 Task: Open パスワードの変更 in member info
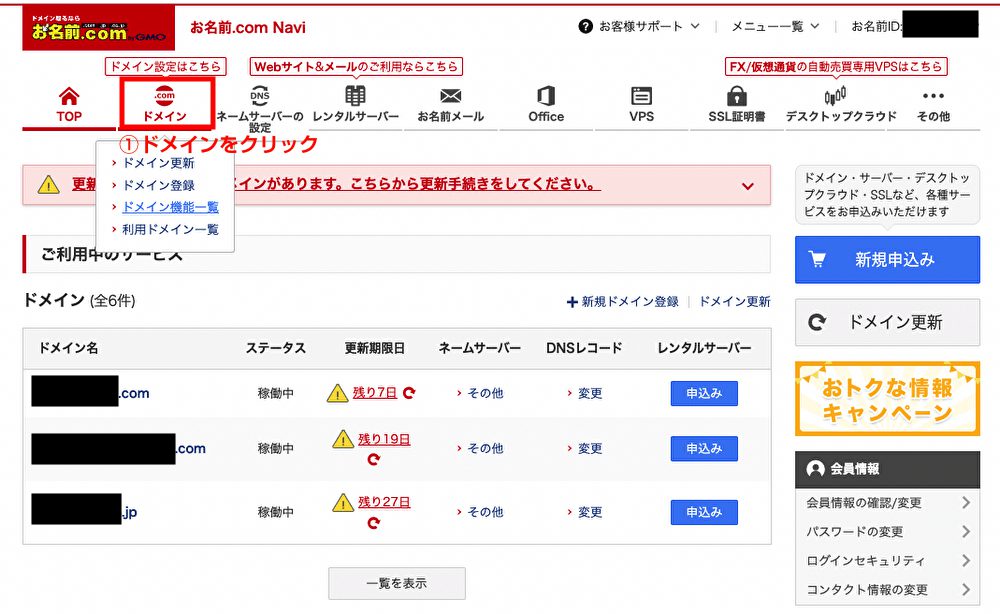[887, 531]
